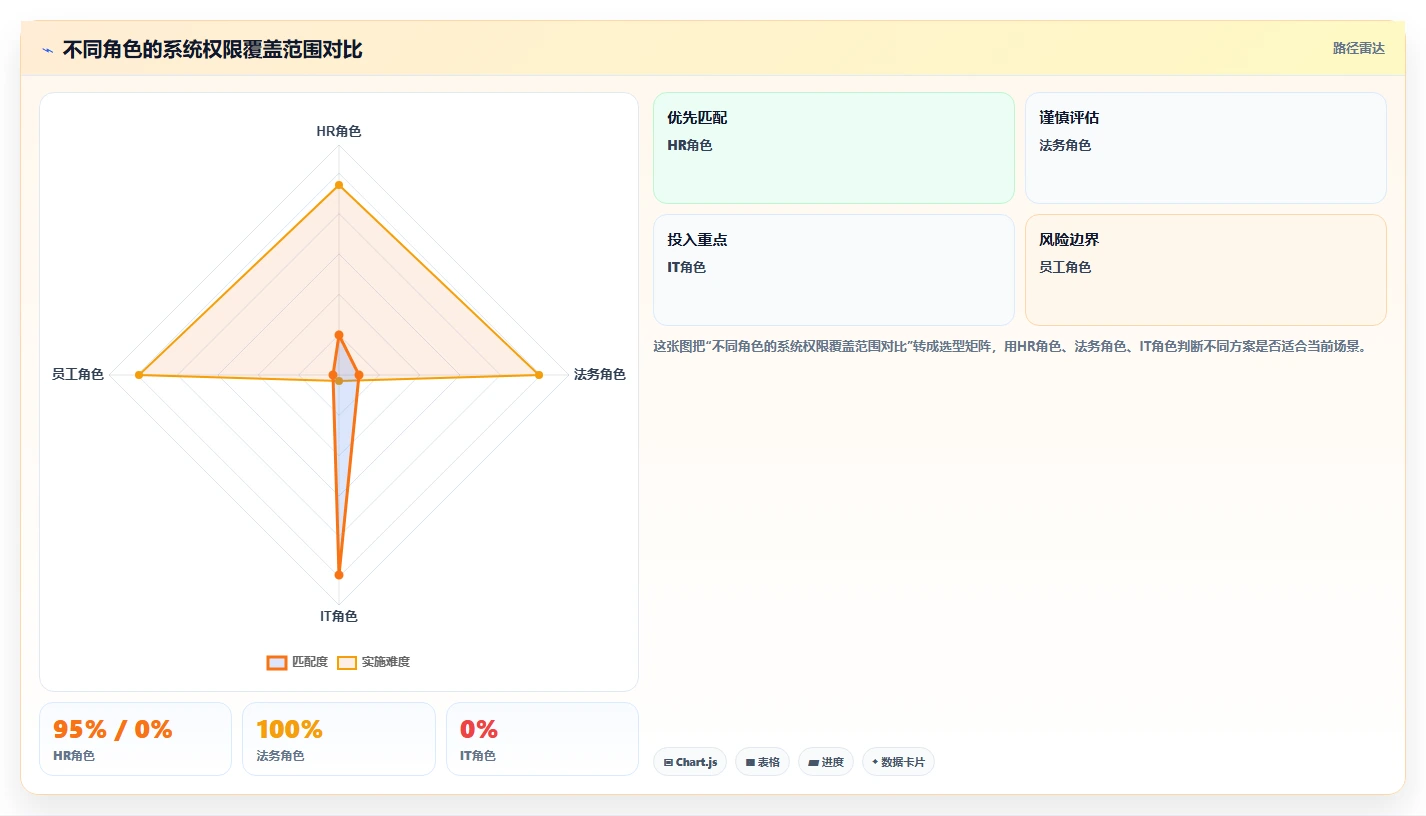Open the 投入重点 IT角色 card
This screenshot has width=1426, height=816.
(834, 270)
